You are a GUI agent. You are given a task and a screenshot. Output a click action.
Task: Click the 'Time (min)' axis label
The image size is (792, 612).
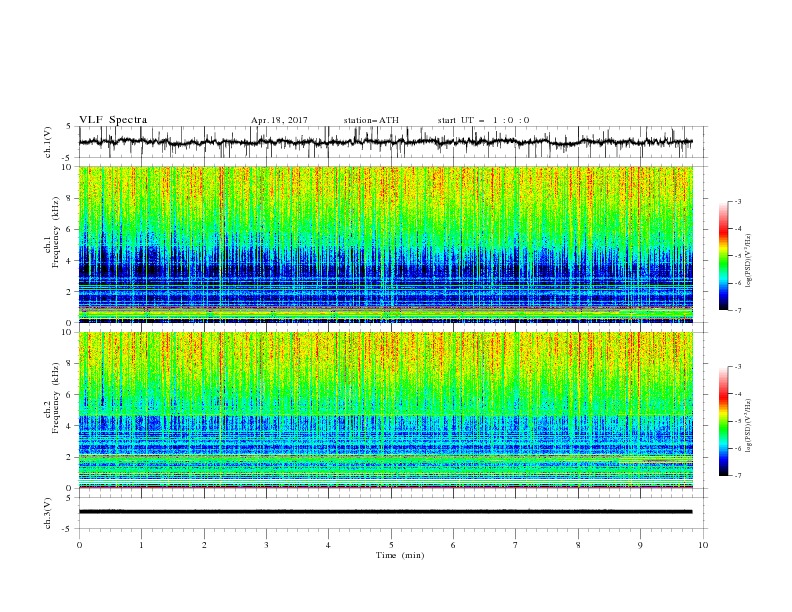coord(400,555)
